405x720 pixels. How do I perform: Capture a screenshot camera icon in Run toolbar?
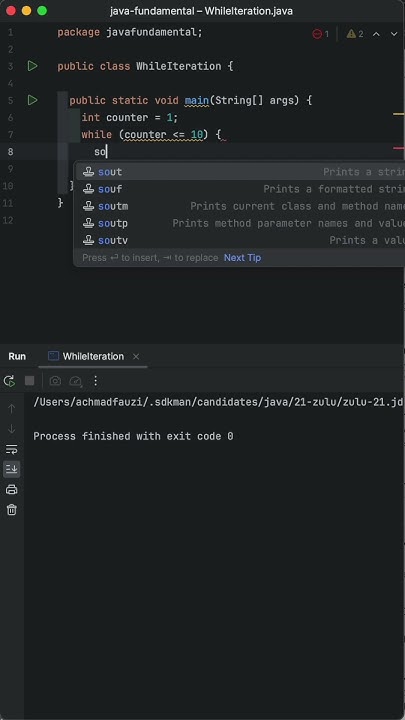55,381
